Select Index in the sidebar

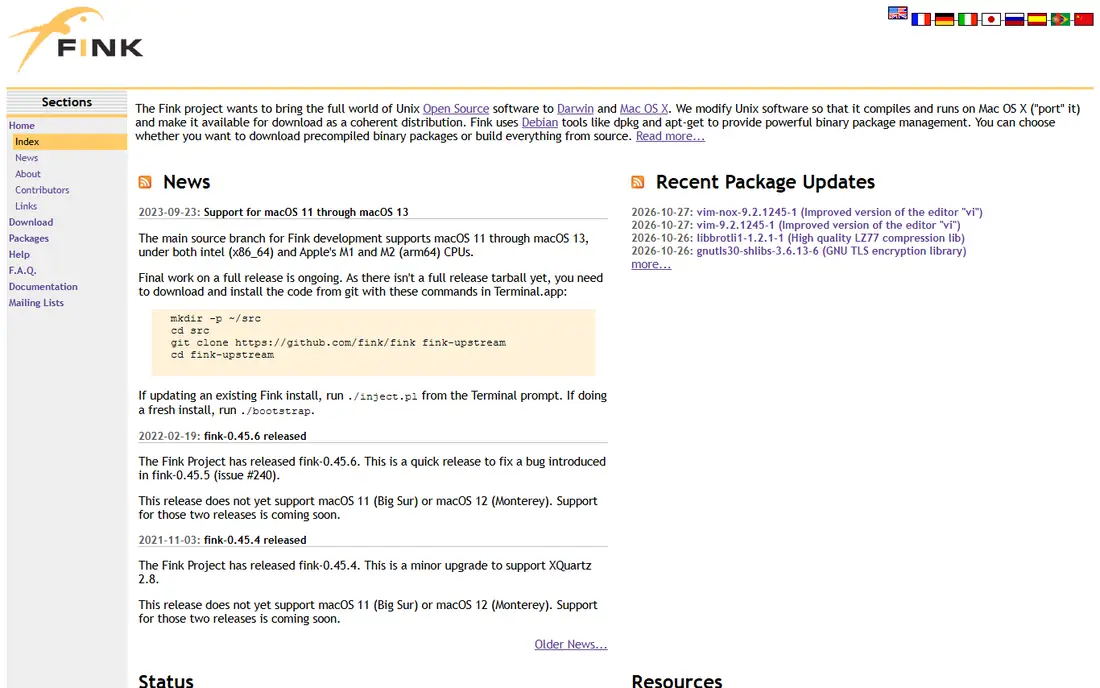(69, 142)
